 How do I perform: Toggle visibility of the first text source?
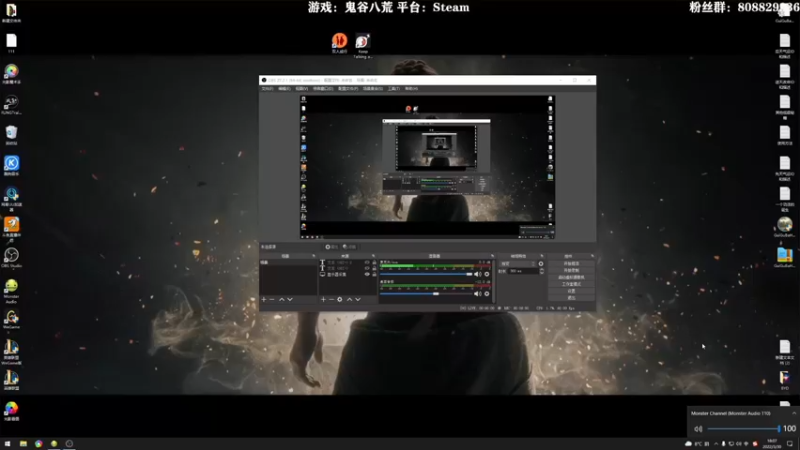click(367, 262)
